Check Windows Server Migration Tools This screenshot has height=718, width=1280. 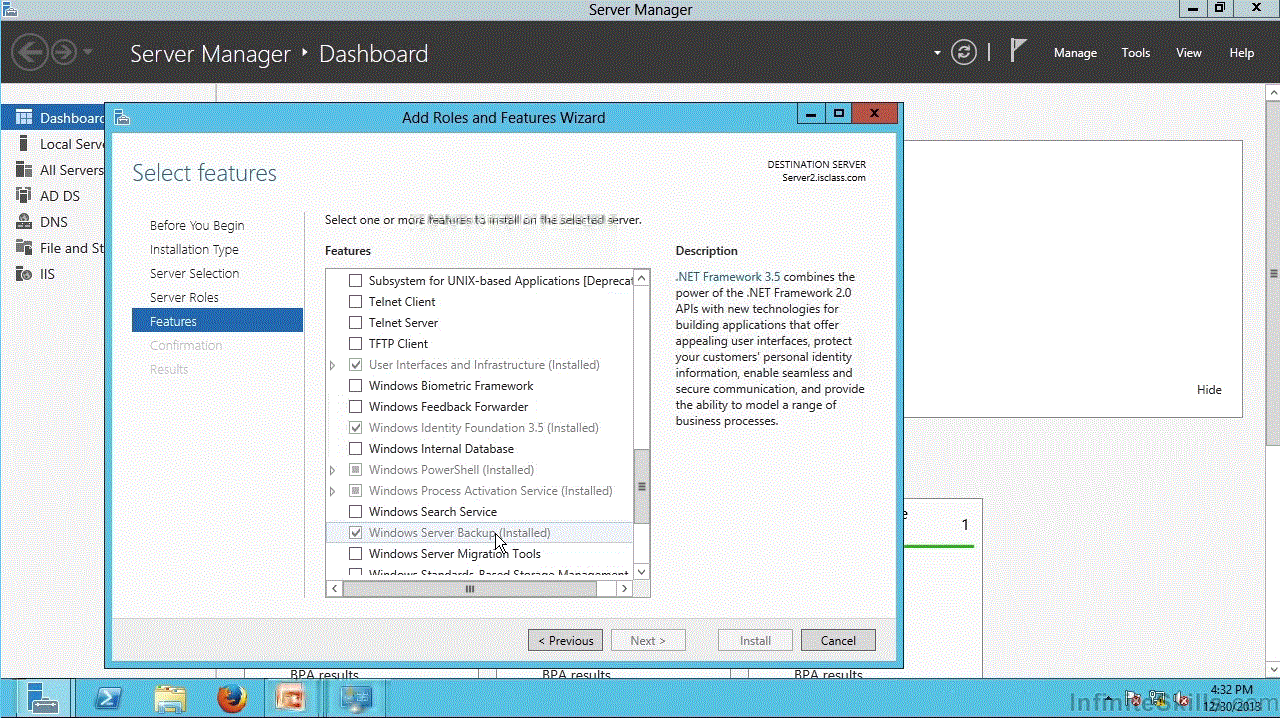(355, 554)
